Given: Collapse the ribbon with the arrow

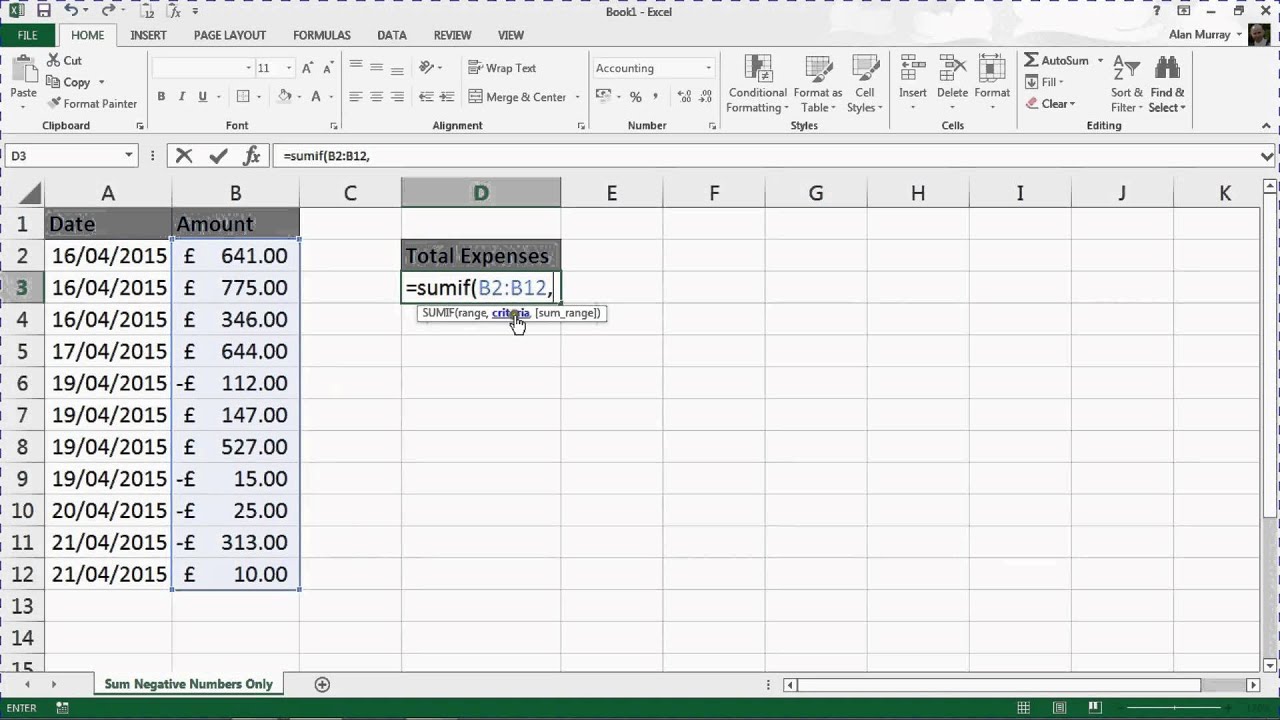Looking at the screenshot, I should (1267, 126).
